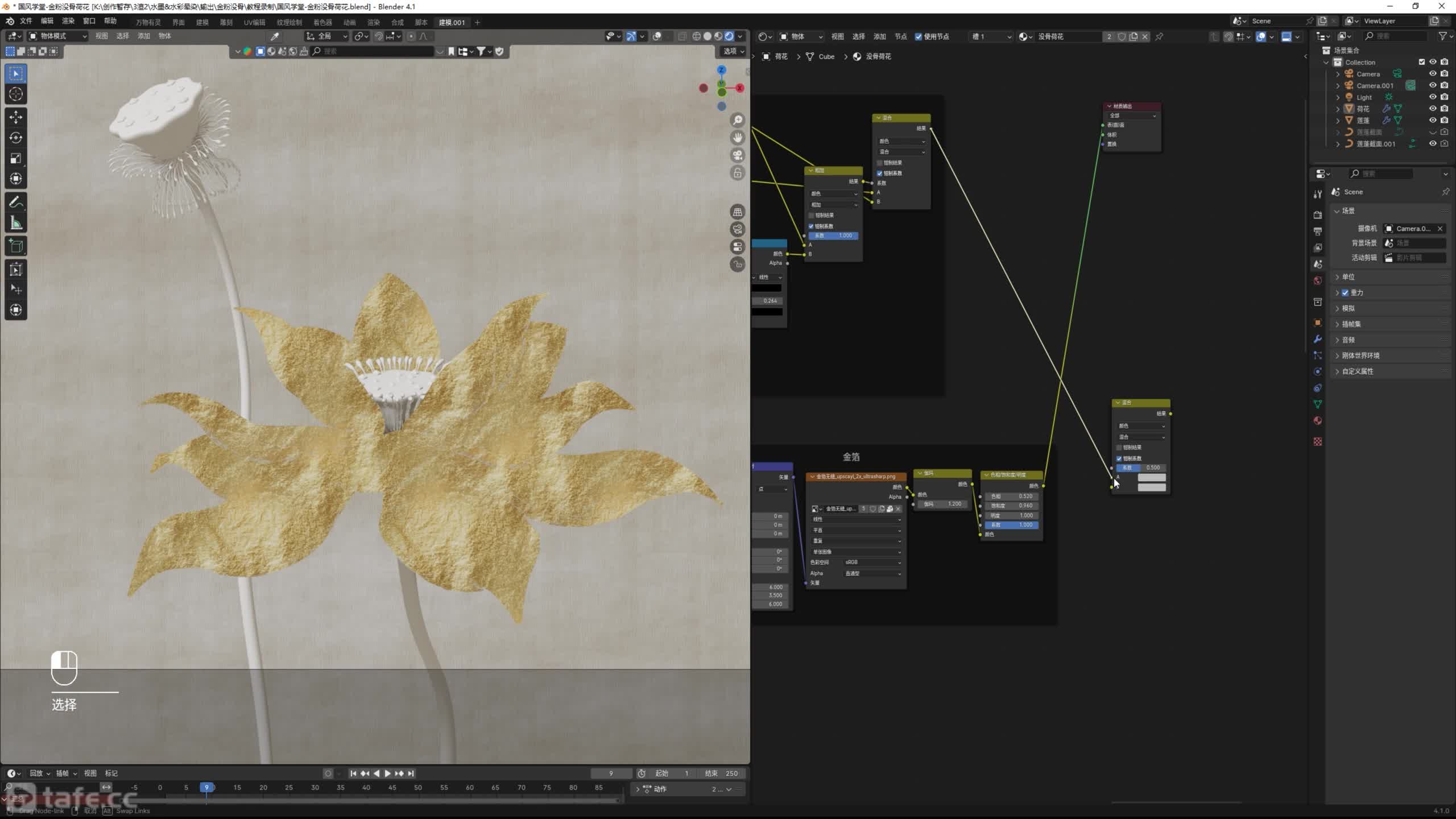
Task: Toggle camera view icon in viewport
Action: click(738, 155)
